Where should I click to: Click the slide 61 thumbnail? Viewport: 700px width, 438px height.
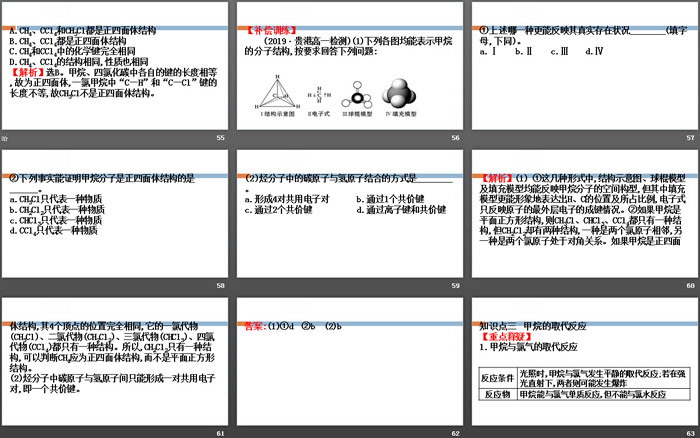tap(116, 364)
